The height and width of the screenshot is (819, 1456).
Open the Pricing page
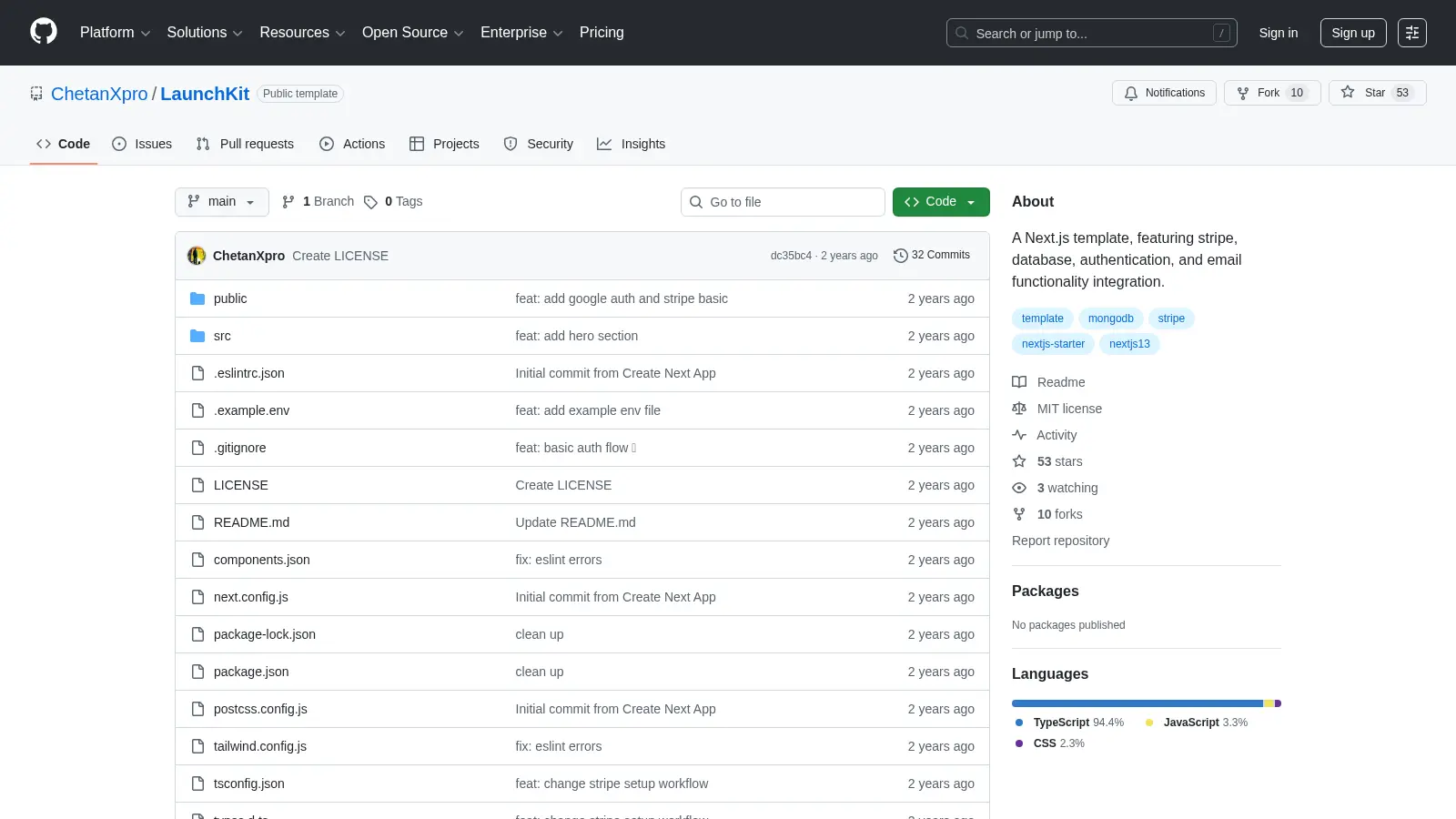tap(602, 33)
